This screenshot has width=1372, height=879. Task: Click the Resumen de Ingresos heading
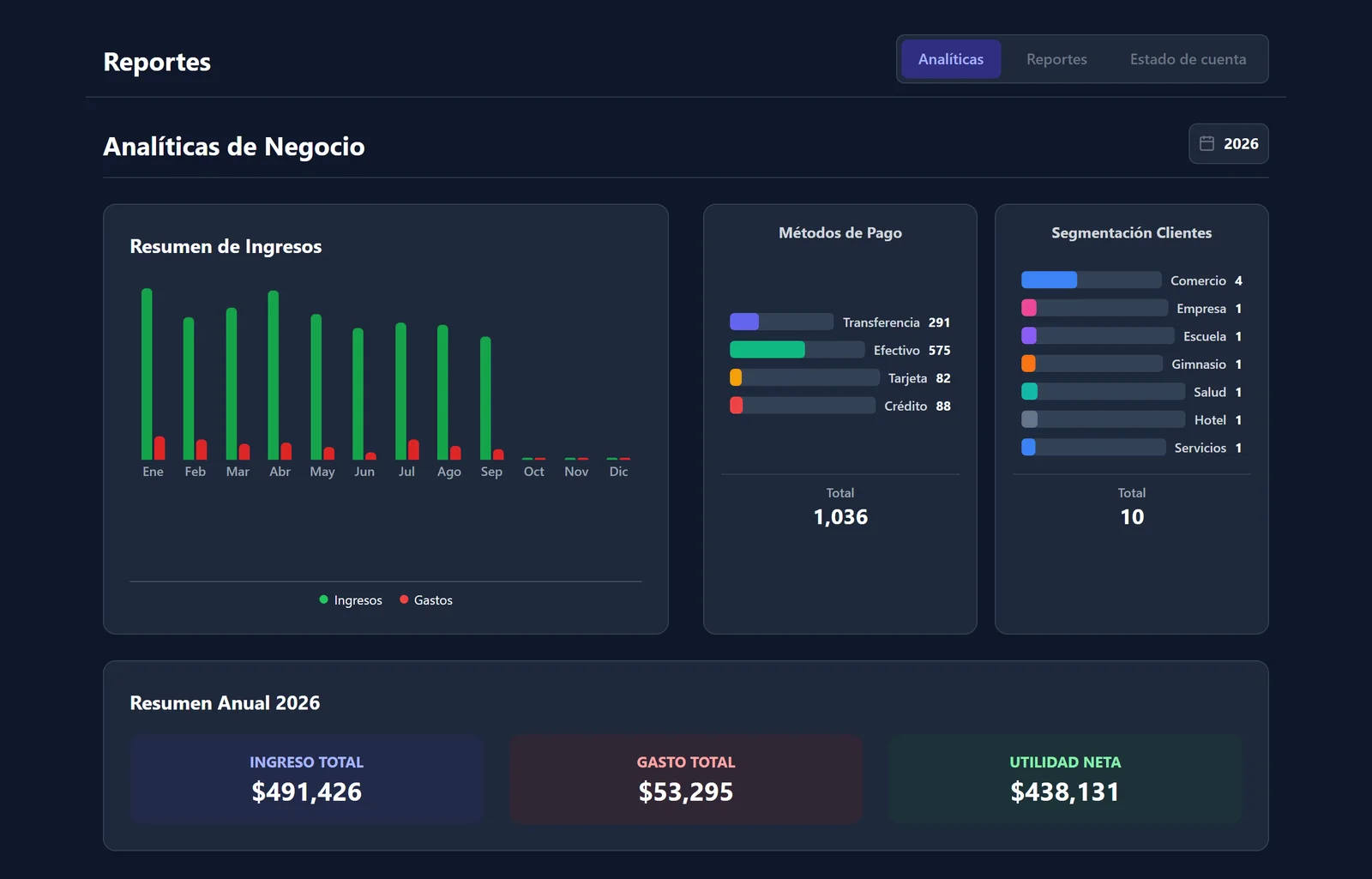(x=226, y=246)
